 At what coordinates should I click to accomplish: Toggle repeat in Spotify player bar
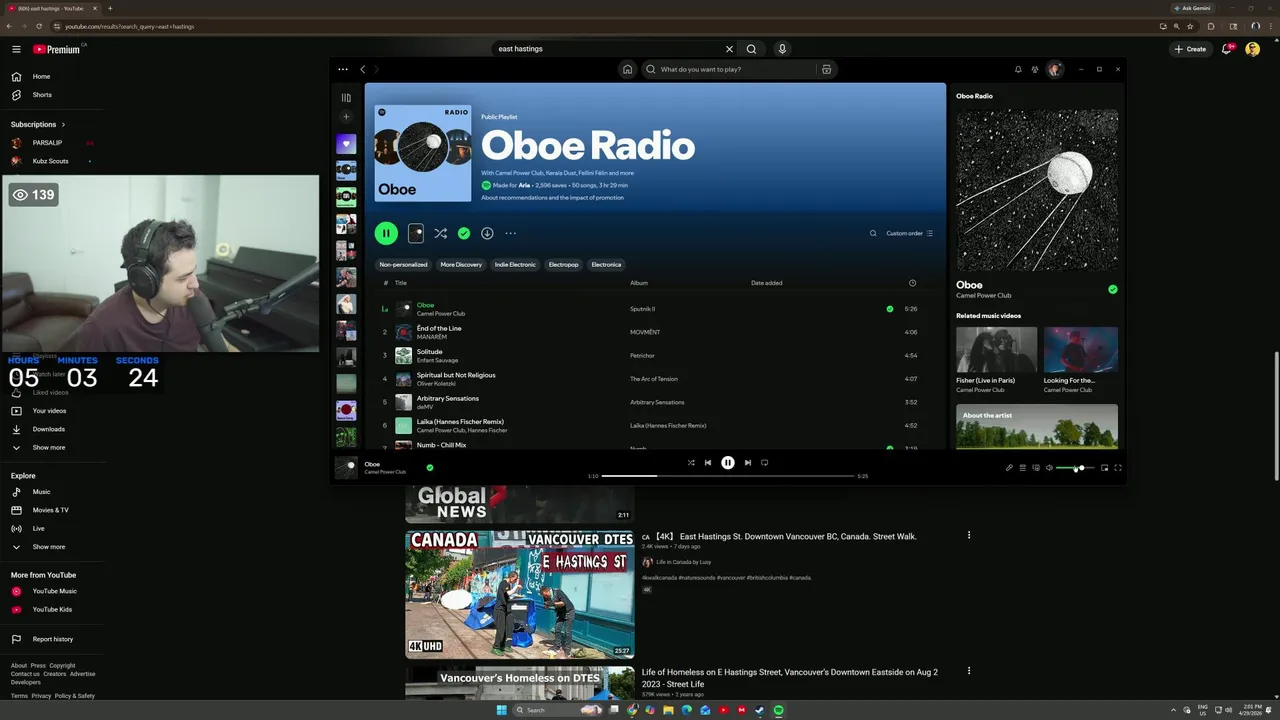pyautogui.click(x=765, y=463)
